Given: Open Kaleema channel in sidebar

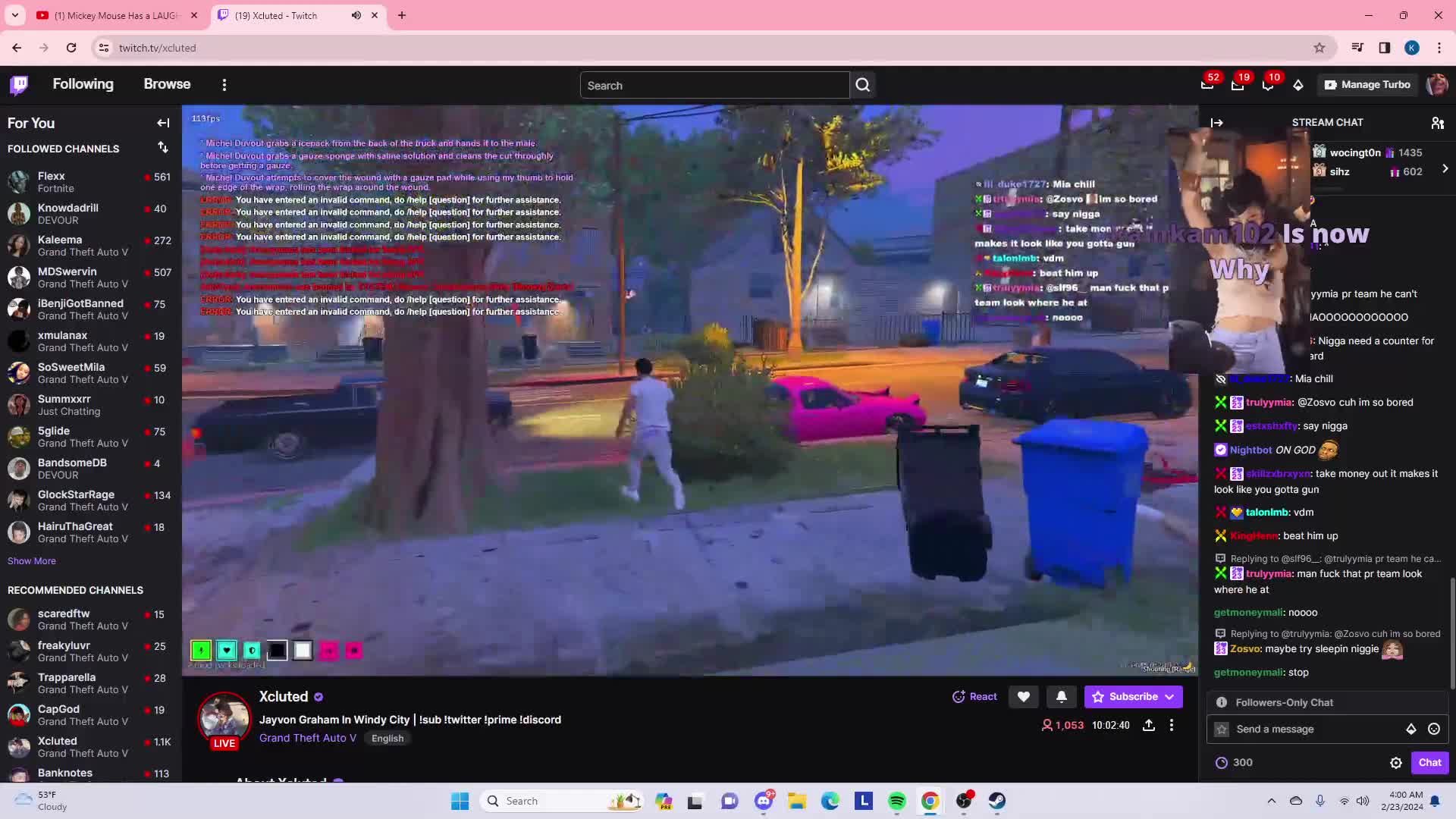Looking at the screenshot, I should click(91, 246).
